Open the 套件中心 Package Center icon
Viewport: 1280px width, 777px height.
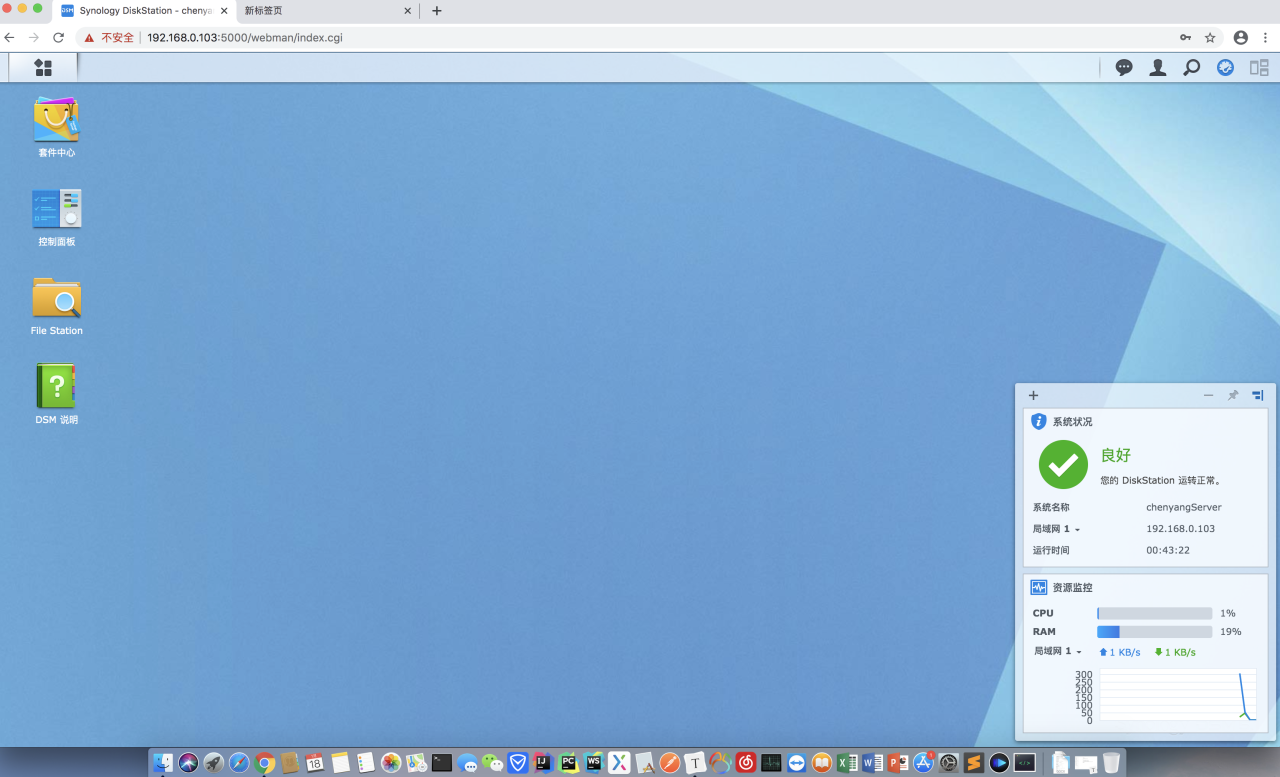(56, 120)
